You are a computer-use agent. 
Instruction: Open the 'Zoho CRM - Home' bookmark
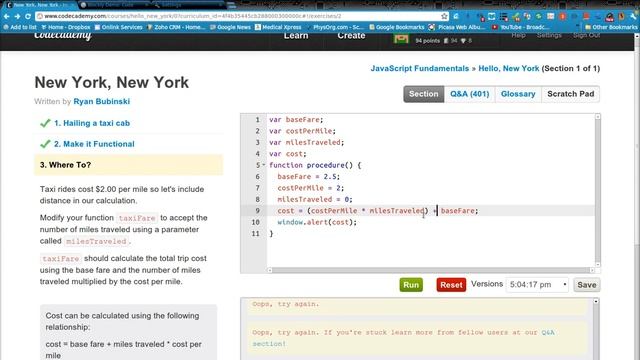click(176, 27)
